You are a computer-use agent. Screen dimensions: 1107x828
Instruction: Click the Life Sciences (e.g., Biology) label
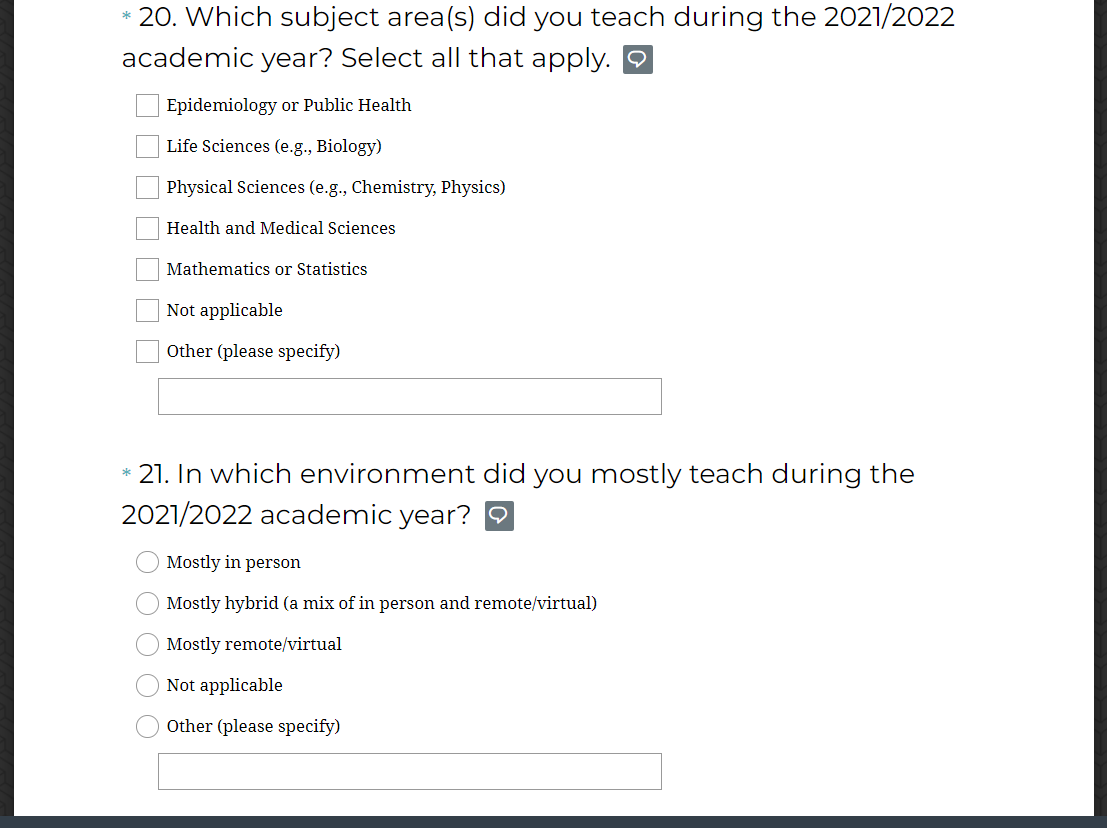(274, 146)
